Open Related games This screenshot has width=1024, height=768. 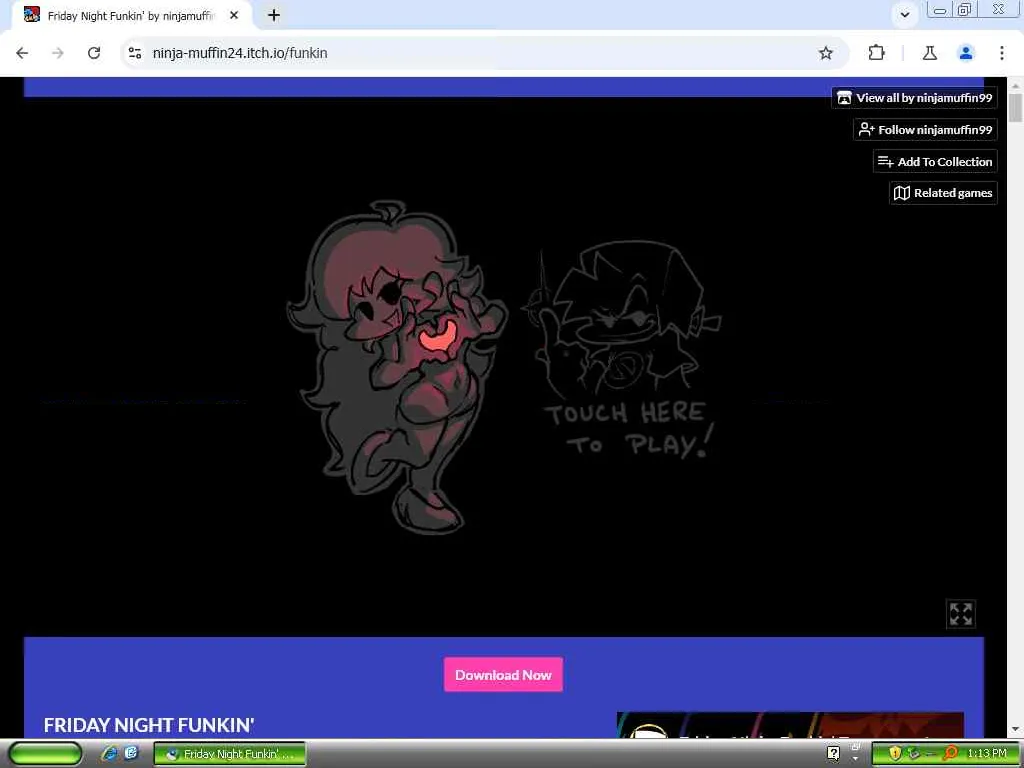pos(943,193)
